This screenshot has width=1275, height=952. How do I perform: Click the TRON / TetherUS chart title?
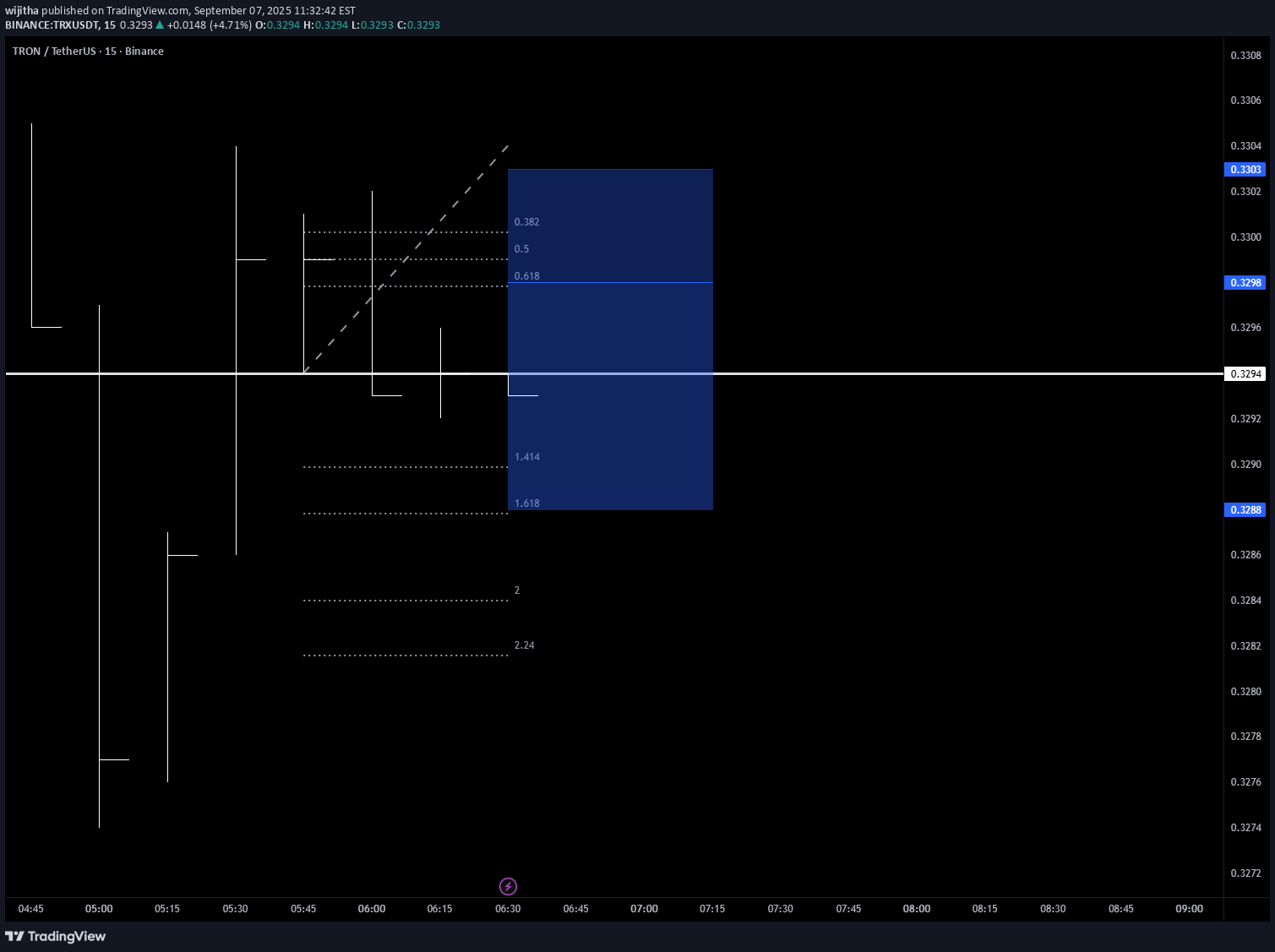88,52
